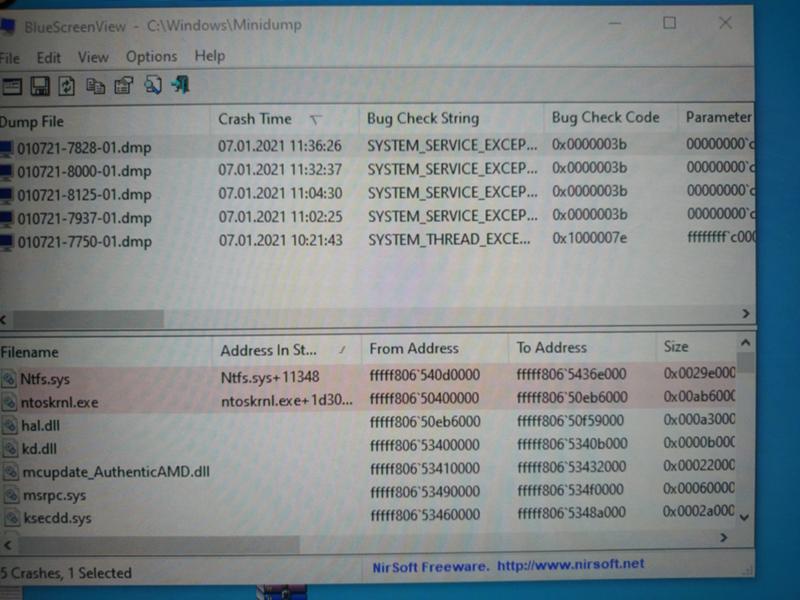Screen dimensions: 800x600
Task: Sort by Bug Check String column header
Action: click(x=423, y=118)
